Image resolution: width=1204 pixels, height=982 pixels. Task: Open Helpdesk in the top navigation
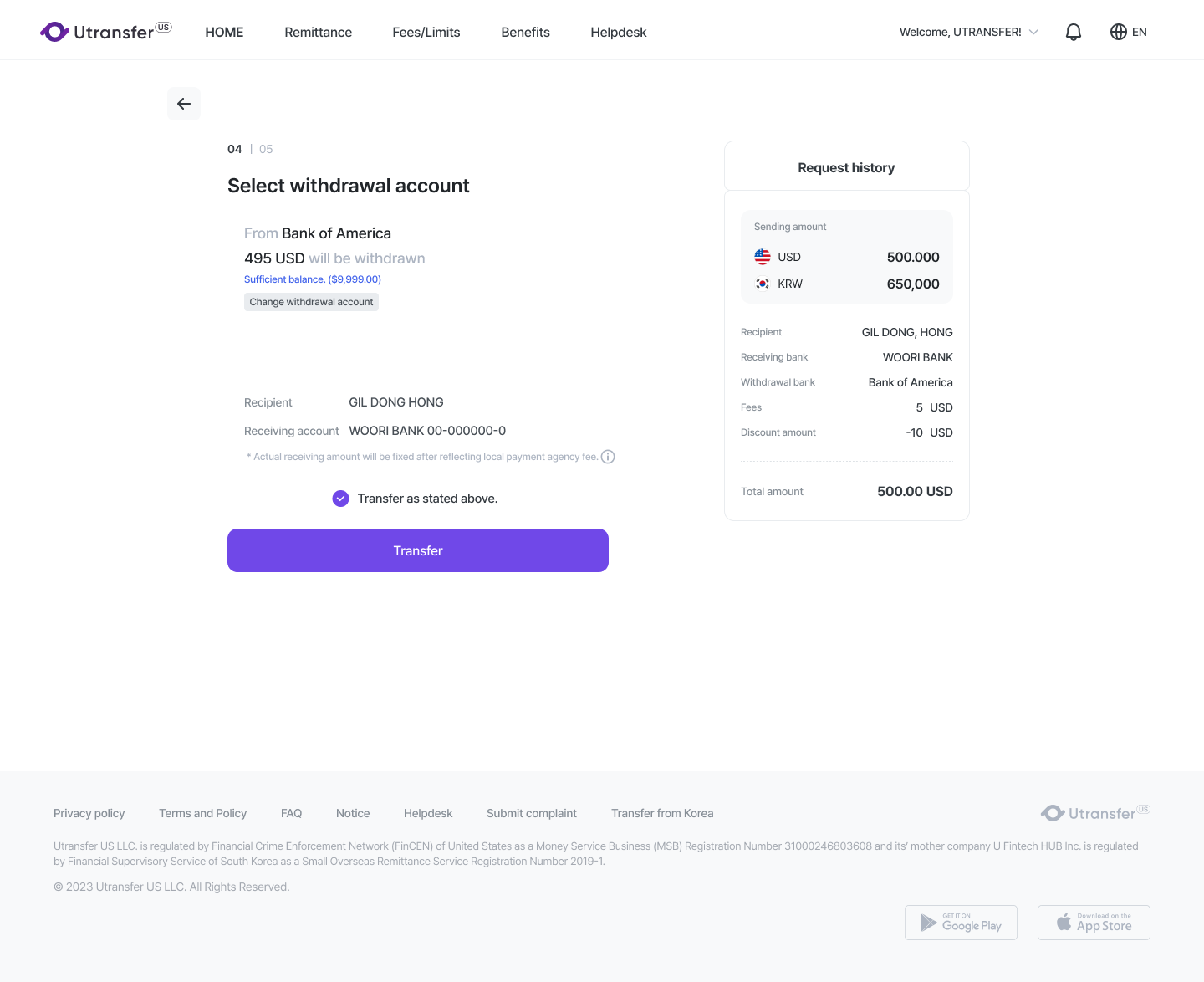(619, 32)
